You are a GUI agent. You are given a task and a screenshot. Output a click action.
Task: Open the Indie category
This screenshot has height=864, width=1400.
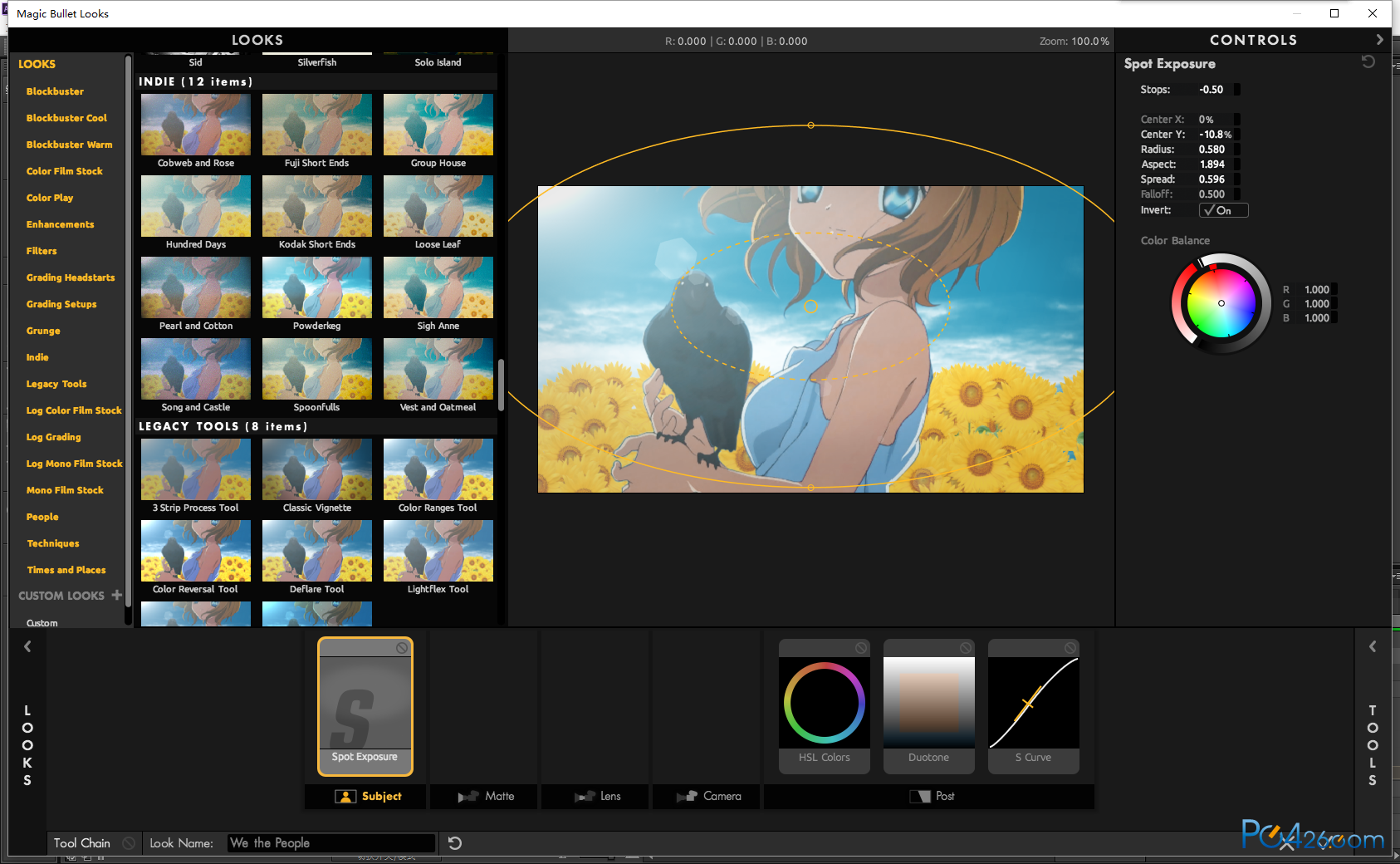[37, 357]
